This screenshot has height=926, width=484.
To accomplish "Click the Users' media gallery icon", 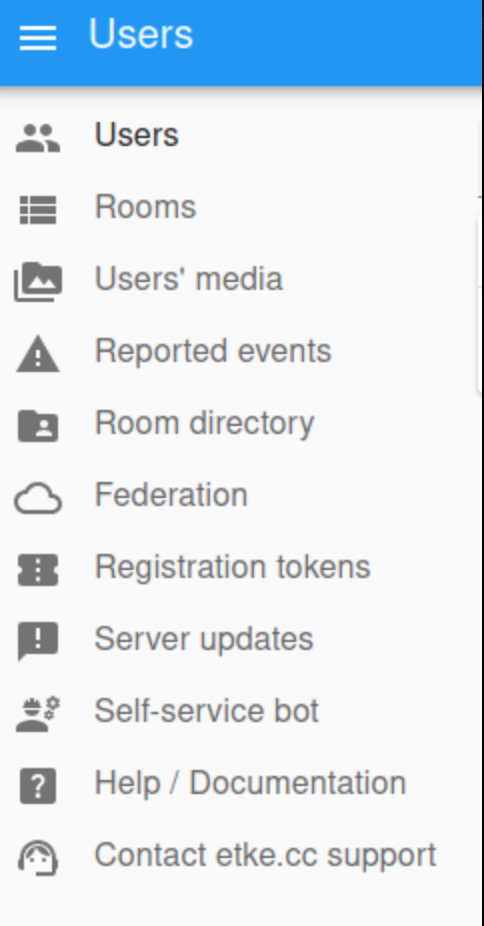I will pyautogui.click(x=38, y=282).
